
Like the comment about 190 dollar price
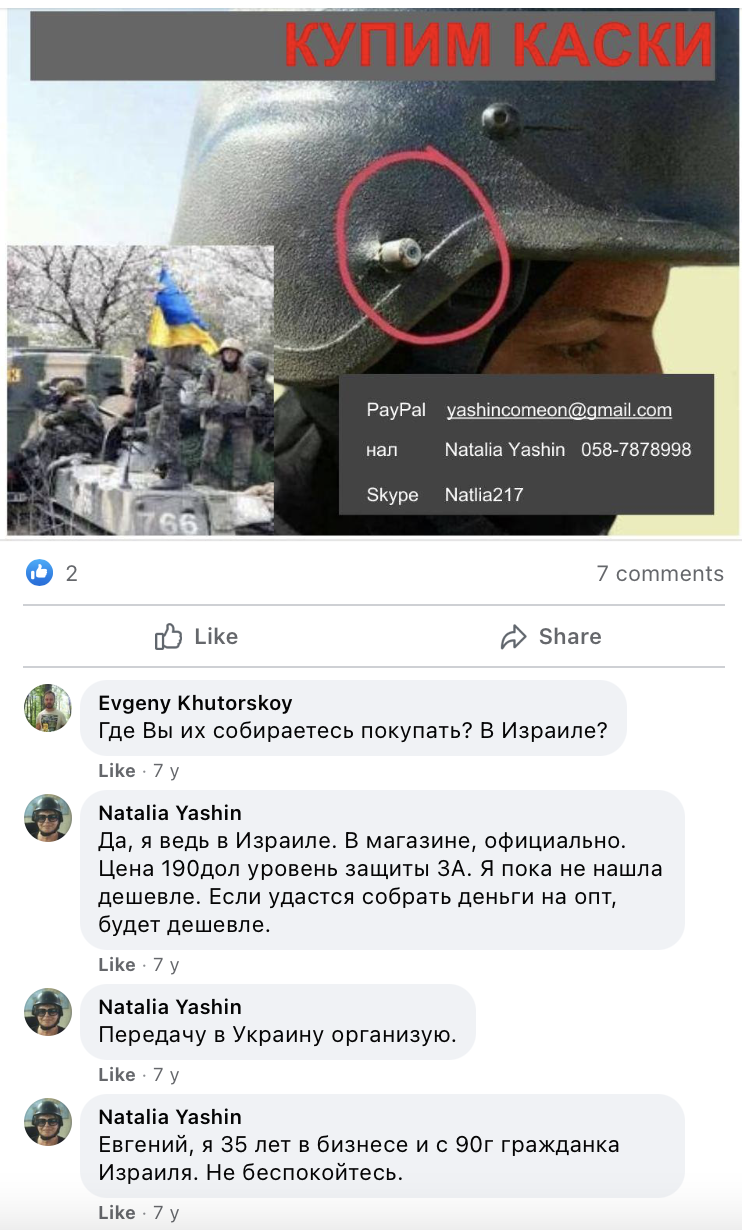(117, 965)
